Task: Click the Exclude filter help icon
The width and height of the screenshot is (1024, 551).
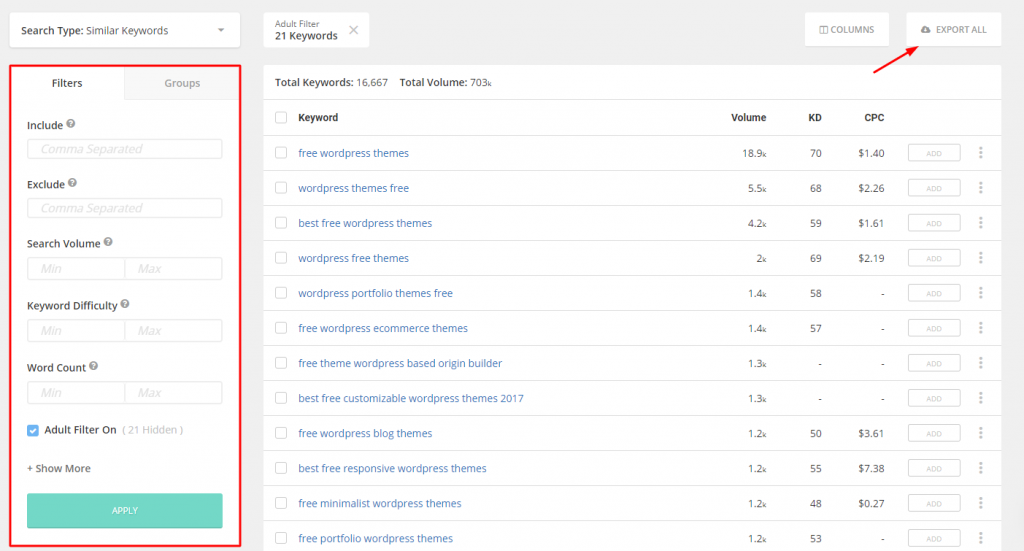Action: click(x=73, y=184)
